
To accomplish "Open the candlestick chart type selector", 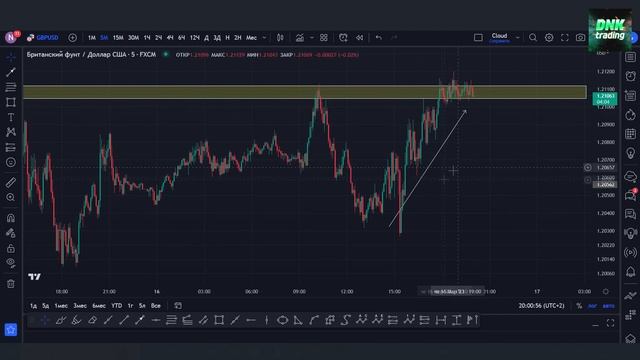I will [280, 38].
